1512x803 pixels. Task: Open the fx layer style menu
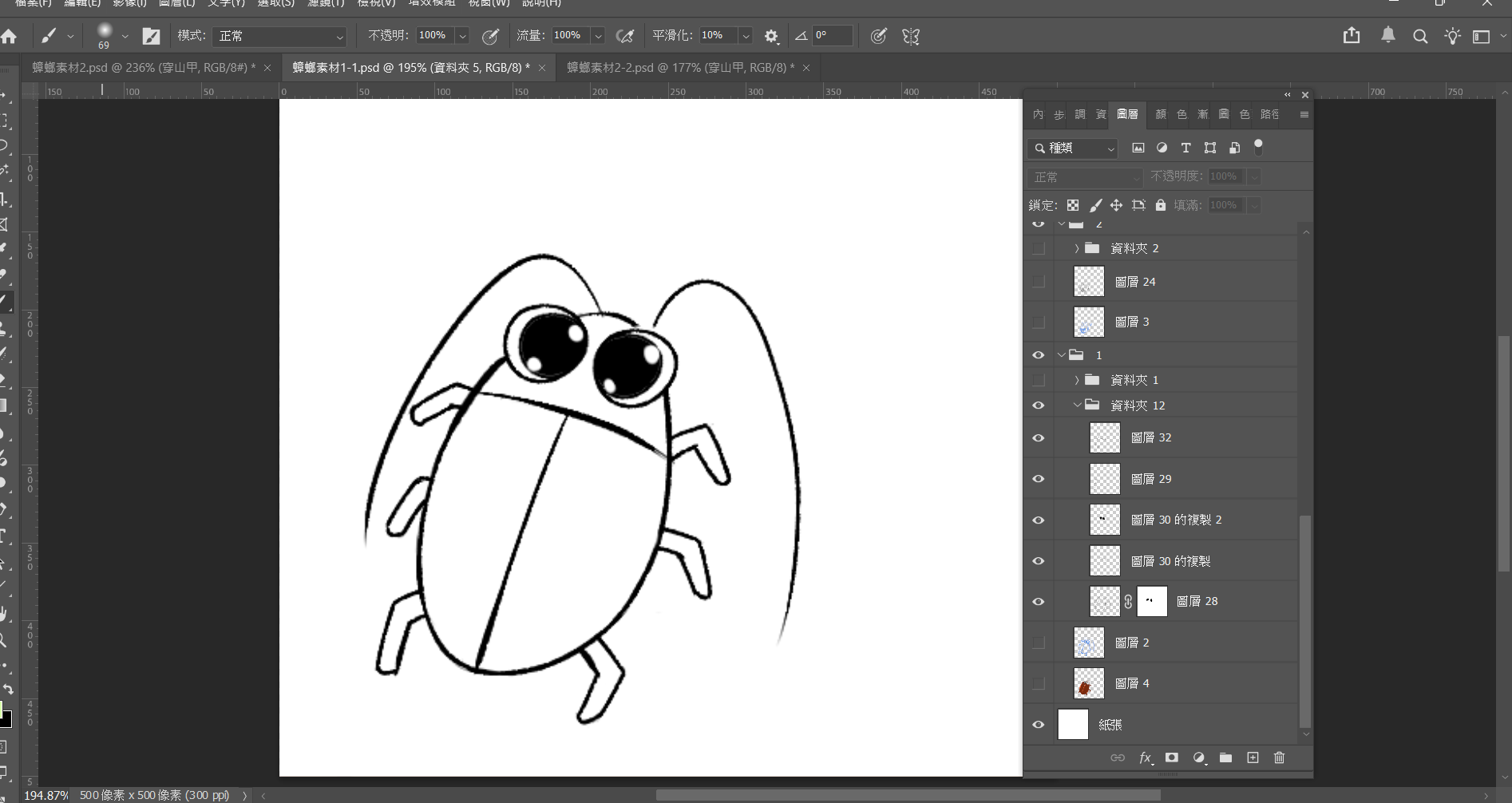(1145, 758)
